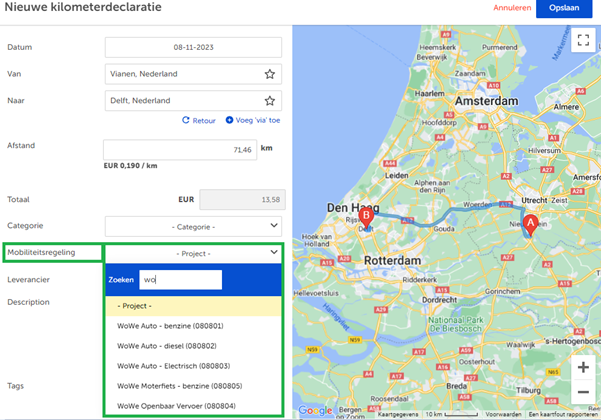
Task: Toggle fullscreen map view
Action: [583, 40]
